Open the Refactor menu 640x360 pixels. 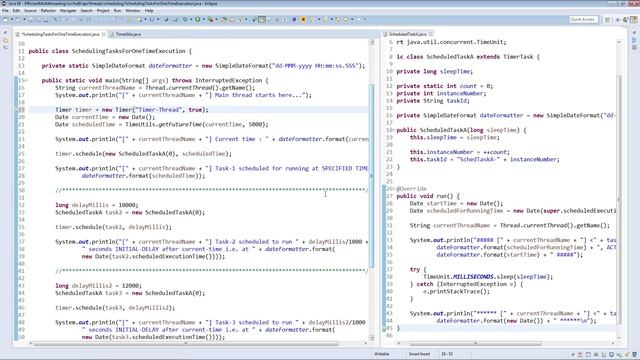click(x=48, y=11)
